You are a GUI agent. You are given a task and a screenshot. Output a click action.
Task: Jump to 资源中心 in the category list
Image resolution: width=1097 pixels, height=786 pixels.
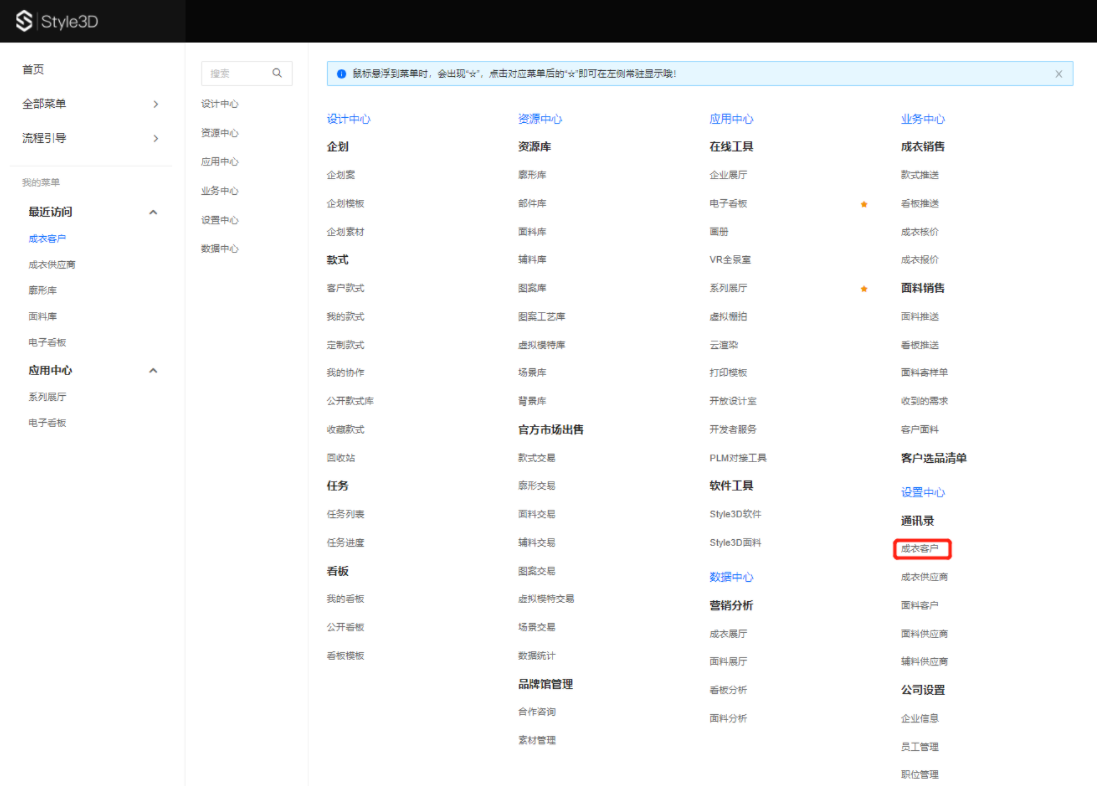(219, 133)
